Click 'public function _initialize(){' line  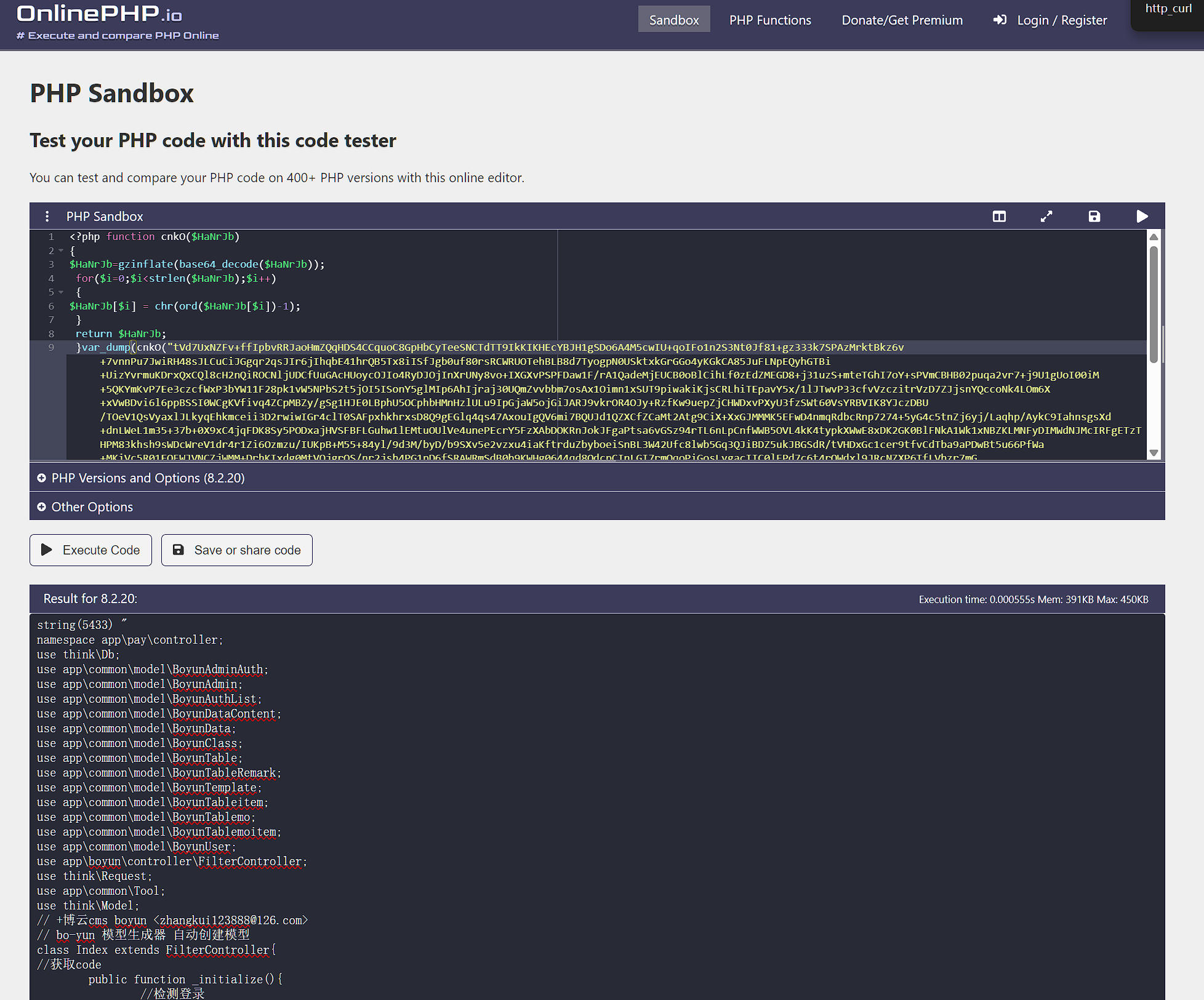[x=185, y=980]
